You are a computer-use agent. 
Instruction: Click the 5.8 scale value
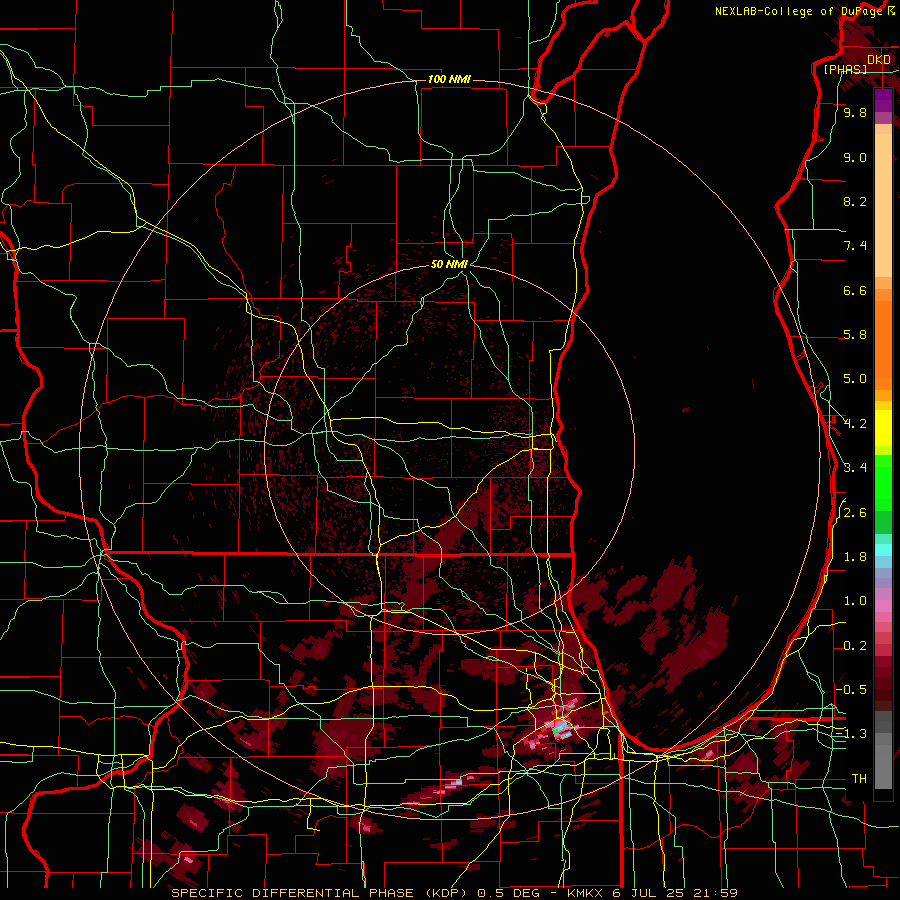(x=855, y=335)
